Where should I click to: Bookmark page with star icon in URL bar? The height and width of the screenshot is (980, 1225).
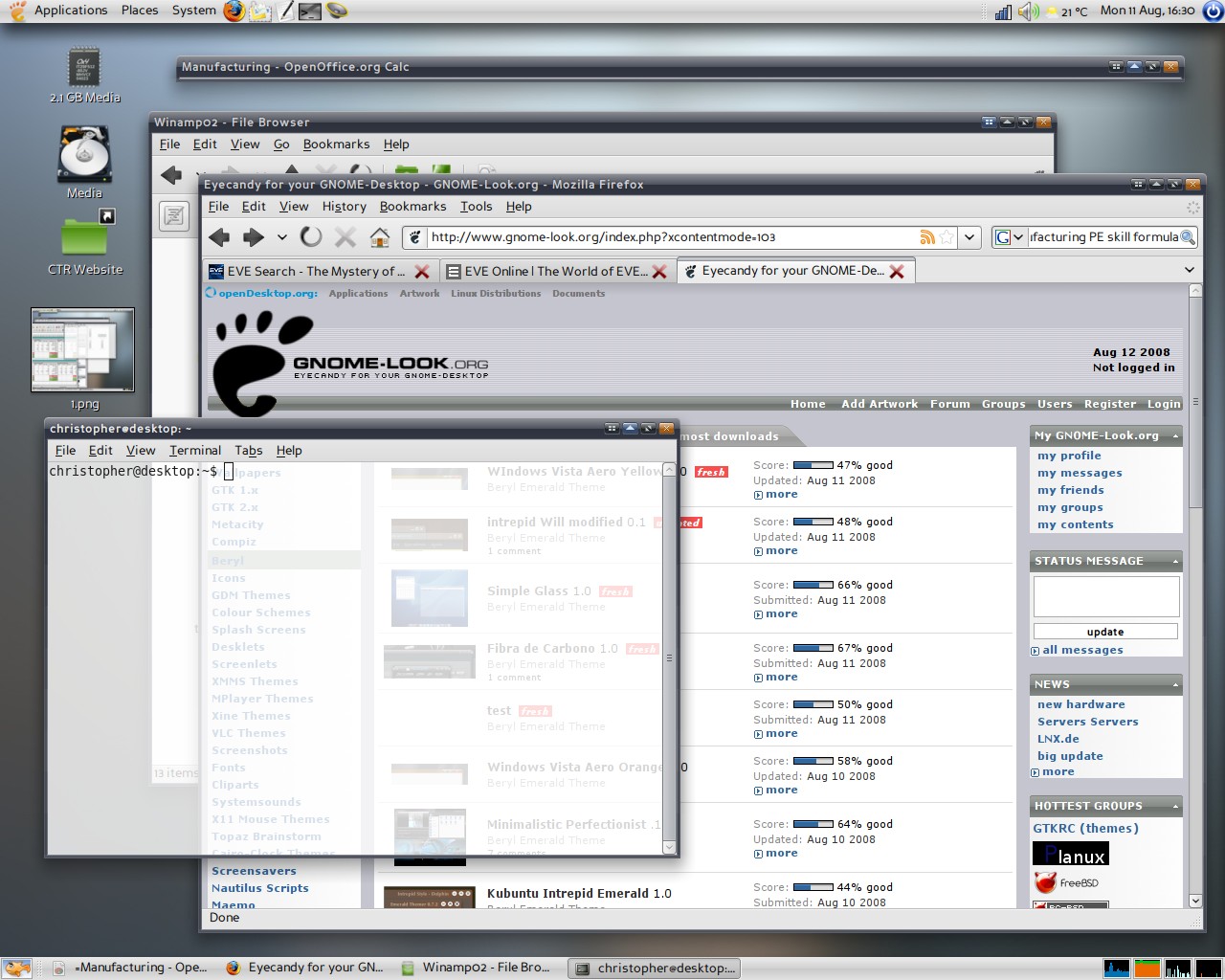947,237
